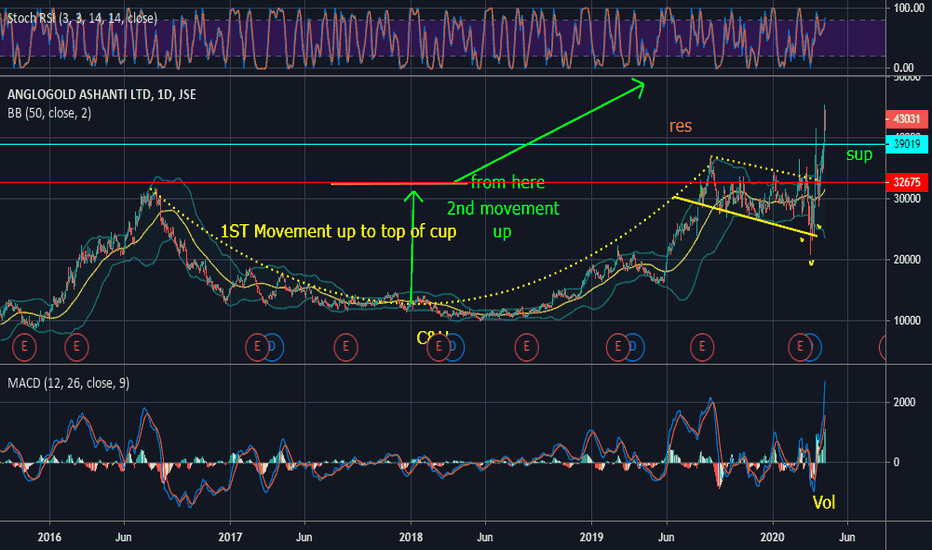Viewport: 932px width, 550px height.
Task: Click the E marker after Jun 2018
Action: 527,347
